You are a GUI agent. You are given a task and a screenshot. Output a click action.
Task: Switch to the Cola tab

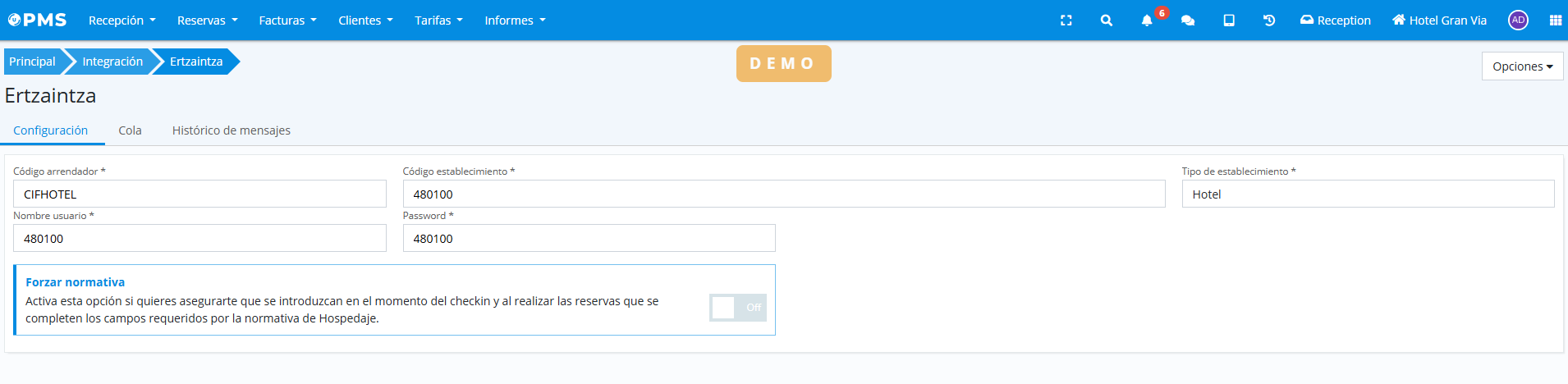(x=130, y=130)
